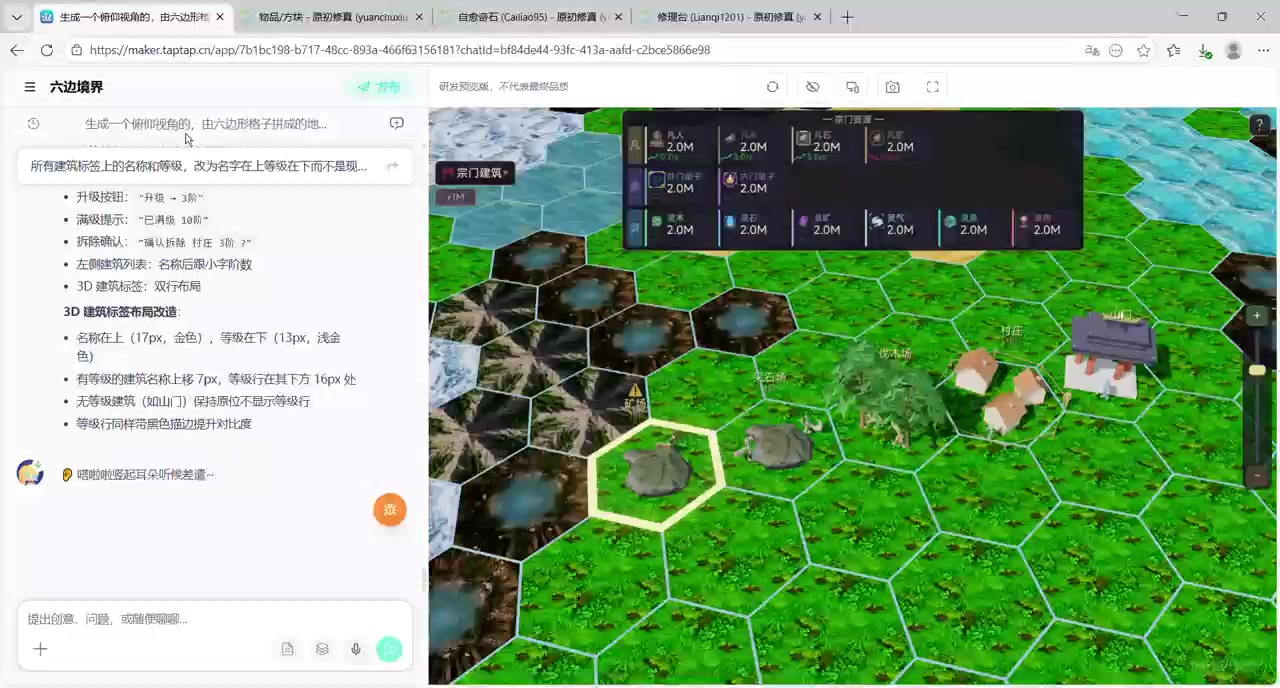
Task: Click the 发布 publish button
Action: pos(379,87)
